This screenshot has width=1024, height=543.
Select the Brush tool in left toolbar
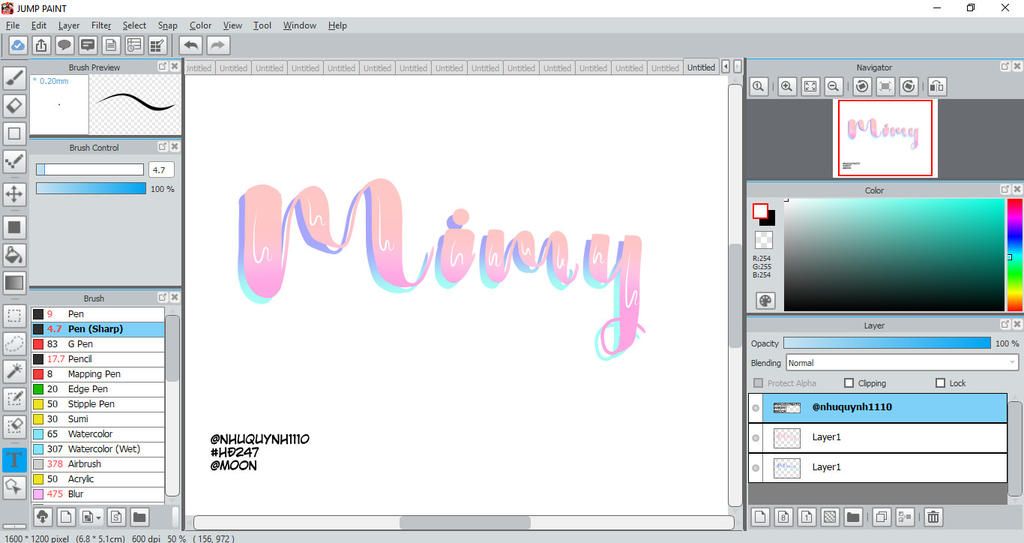pyautogui.click(x=14, y=78)
